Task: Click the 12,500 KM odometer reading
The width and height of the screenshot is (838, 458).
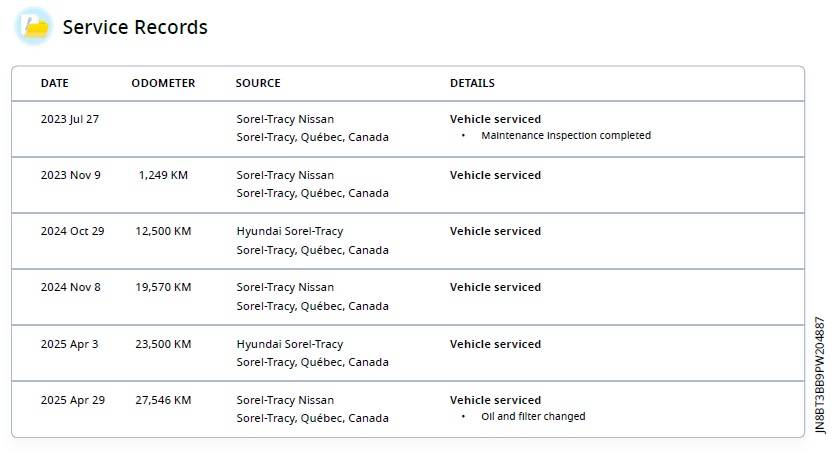Action: [x=163, y=231]
